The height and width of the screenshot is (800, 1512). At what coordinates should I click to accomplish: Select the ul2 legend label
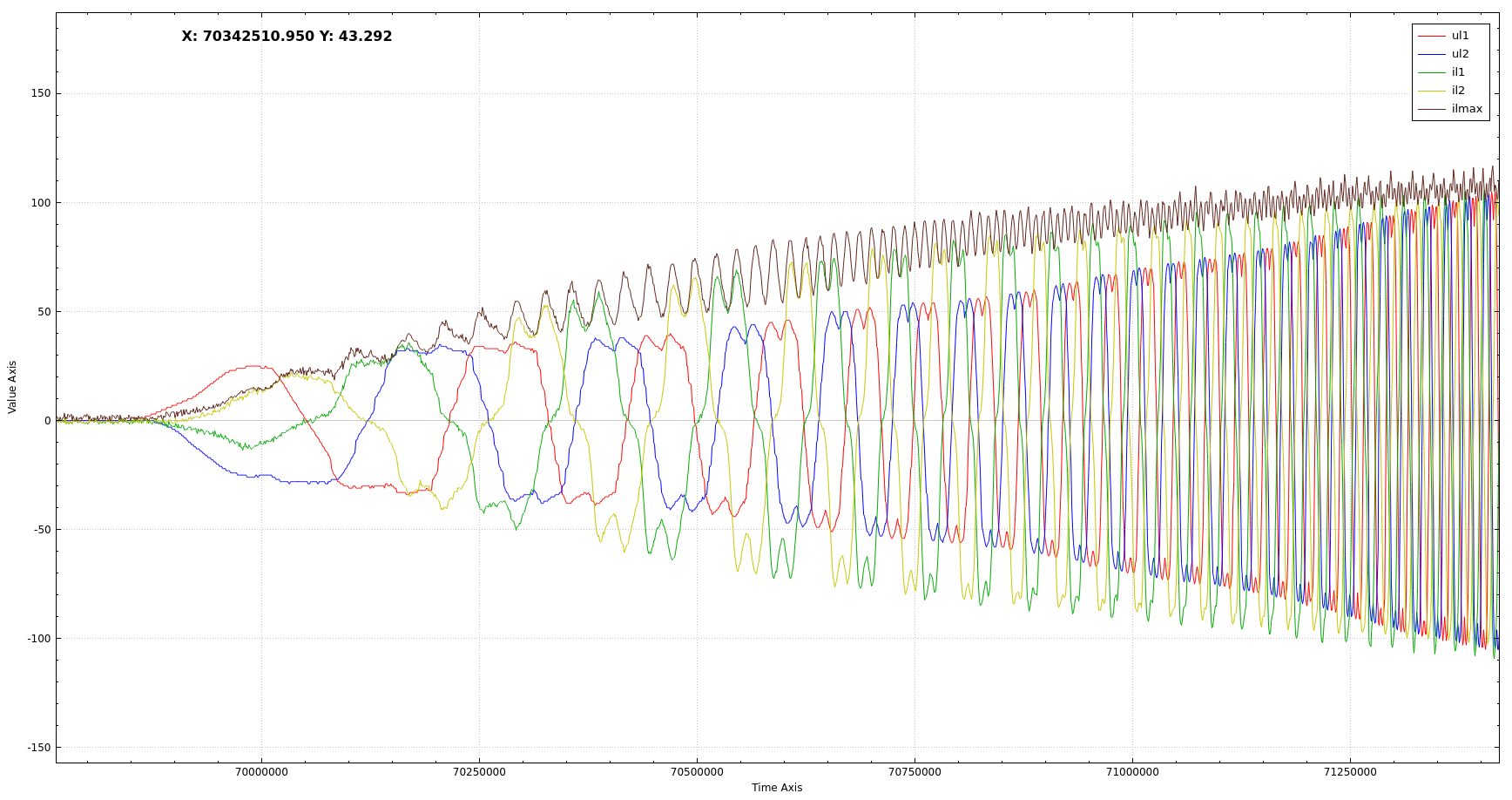point(1460,54)
